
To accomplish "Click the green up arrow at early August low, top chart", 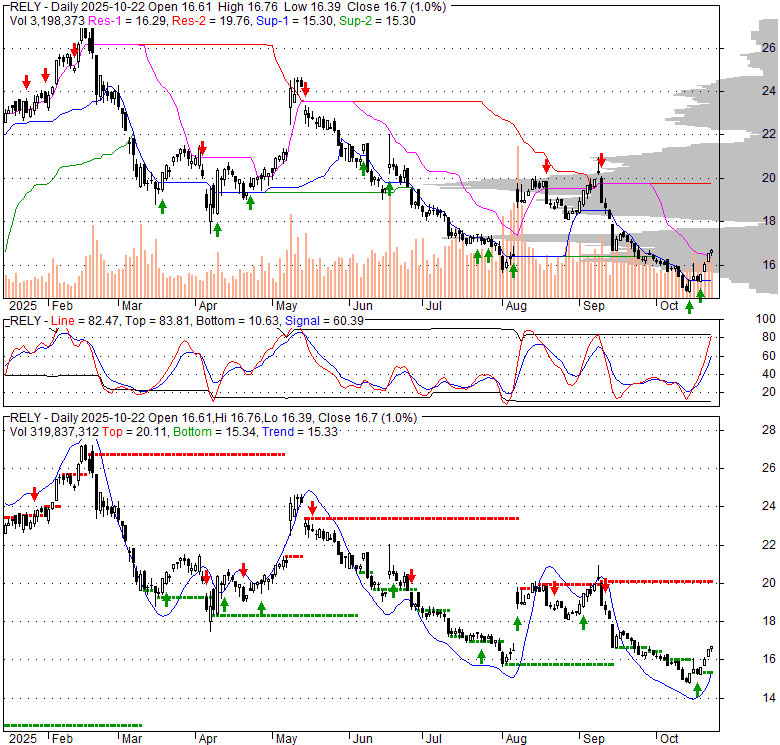I will click(x=513, y=271).
